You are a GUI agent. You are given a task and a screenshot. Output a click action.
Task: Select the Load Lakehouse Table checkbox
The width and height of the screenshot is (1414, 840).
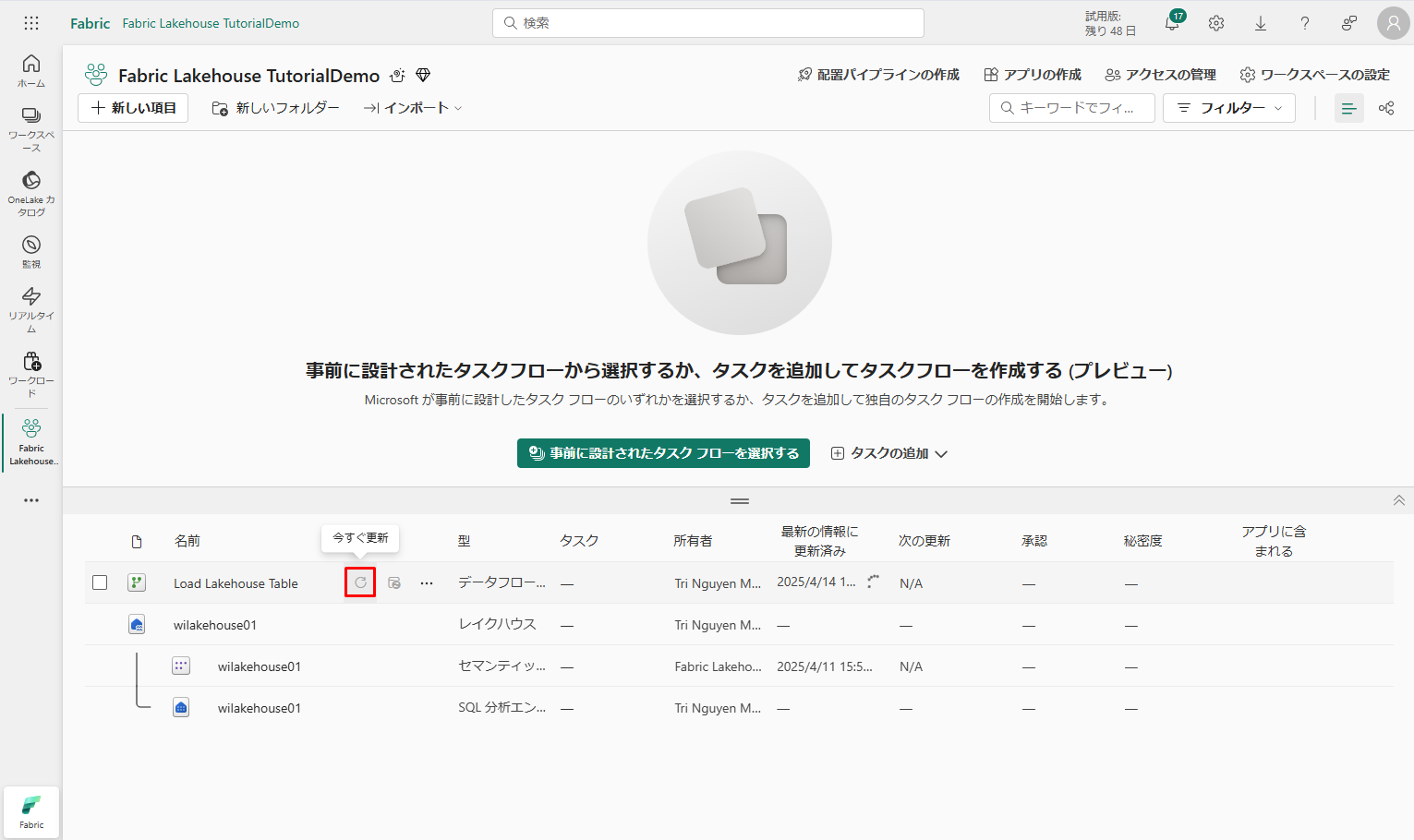100,582
